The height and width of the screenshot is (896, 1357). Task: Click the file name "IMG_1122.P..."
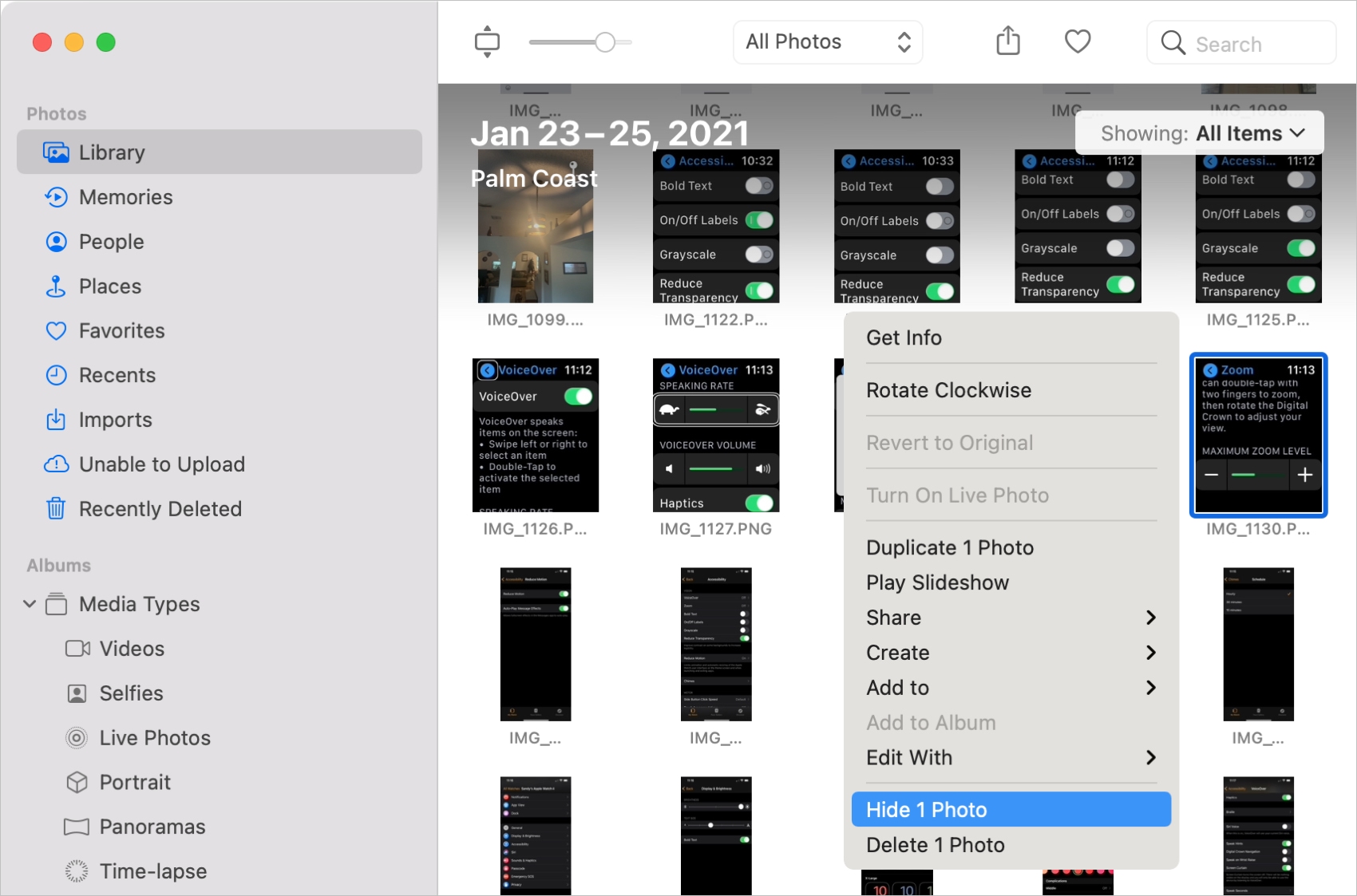pyautogui.click(x=716, y=320)
